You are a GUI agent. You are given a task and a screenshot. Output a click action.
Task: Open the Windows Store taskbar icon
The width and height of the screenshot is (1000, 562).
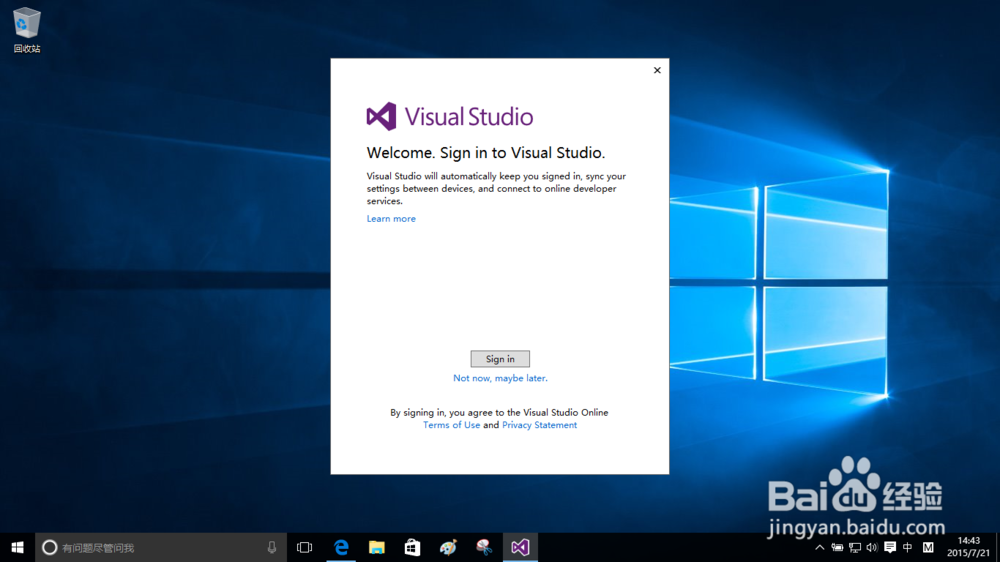pos(413,547)
